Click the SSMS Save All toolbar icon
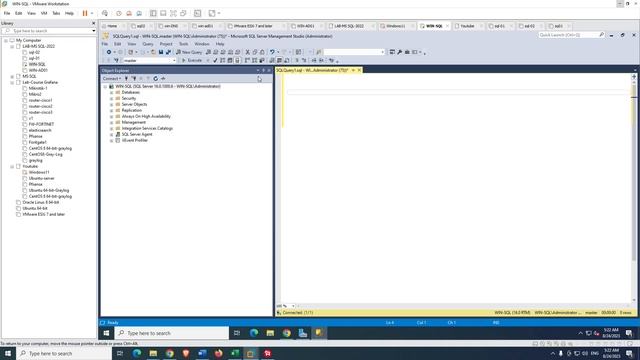This screenshot has width=640, height=360. click(168, 52)
